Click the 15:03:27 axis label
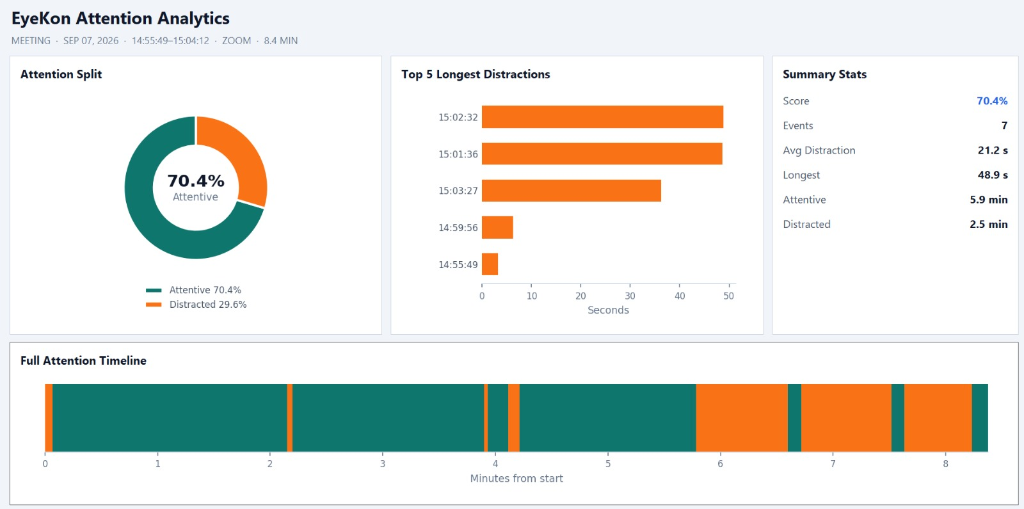 point(458,191)
